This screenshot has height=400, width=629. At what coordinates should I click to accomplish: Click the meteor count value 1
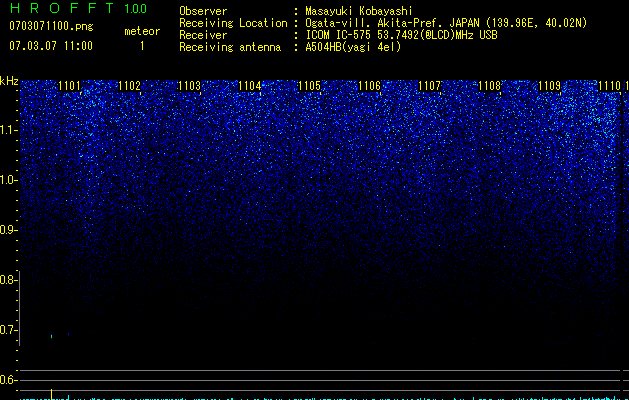[x=142, y=46]
